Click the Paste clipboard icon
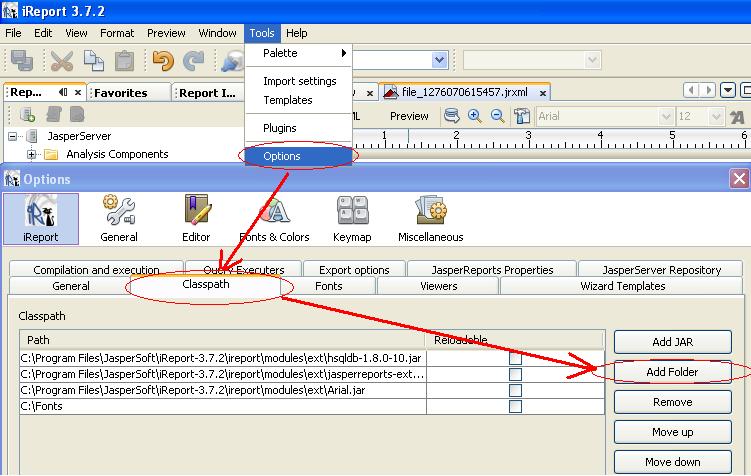 tap(125, 61)
